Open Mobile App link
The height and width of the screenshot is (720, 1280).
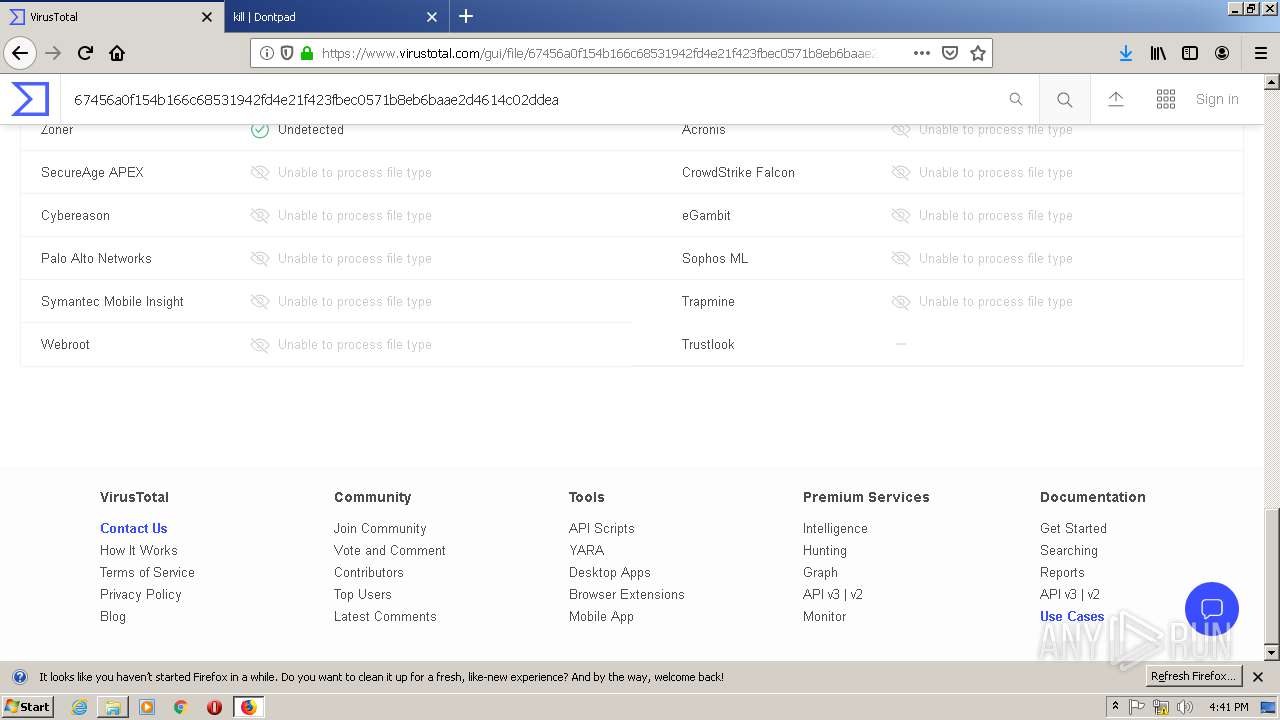pyautogui.click(x=601, y=616)
